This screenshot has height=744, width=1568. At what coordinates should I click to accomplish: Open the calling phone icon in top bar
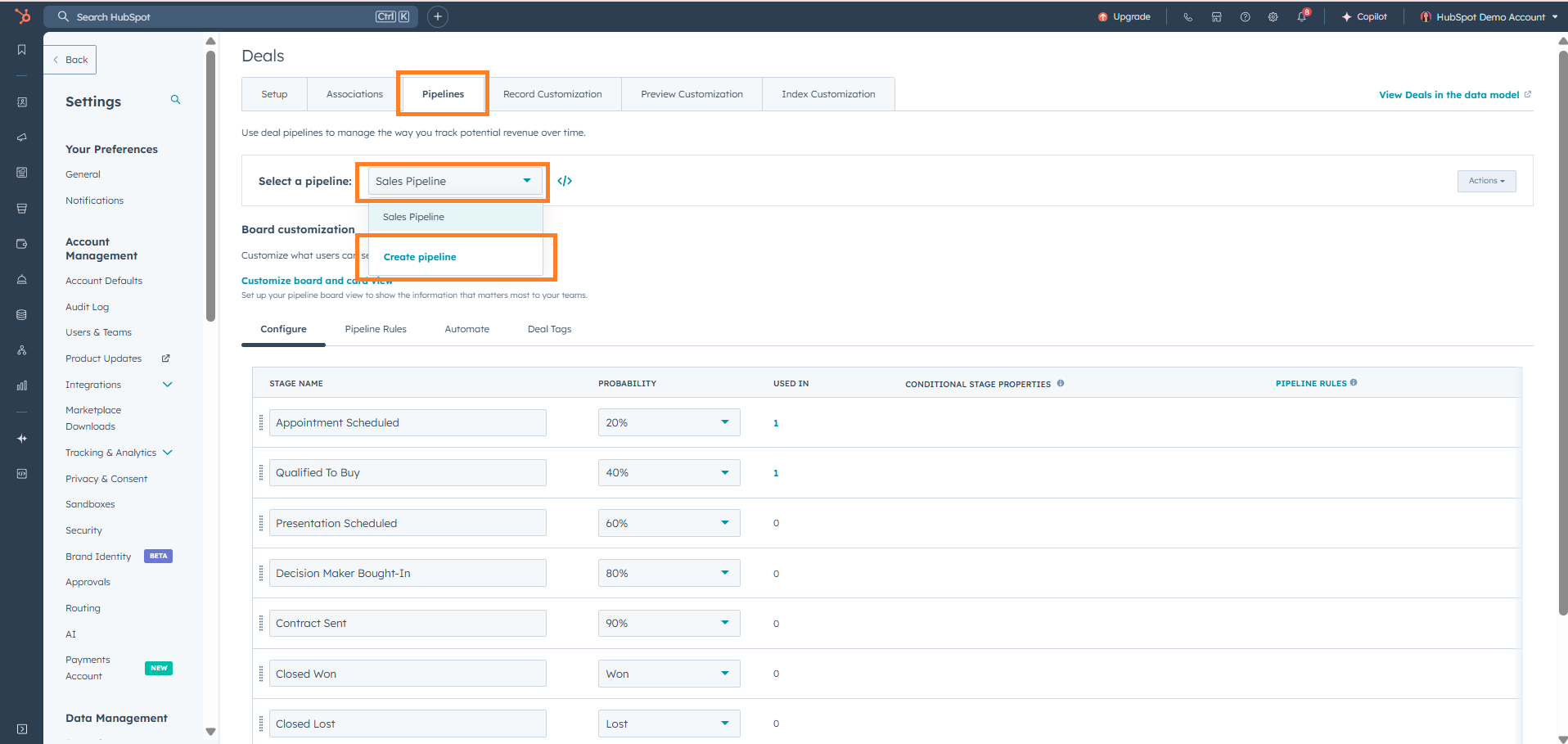coord(1187,16)
